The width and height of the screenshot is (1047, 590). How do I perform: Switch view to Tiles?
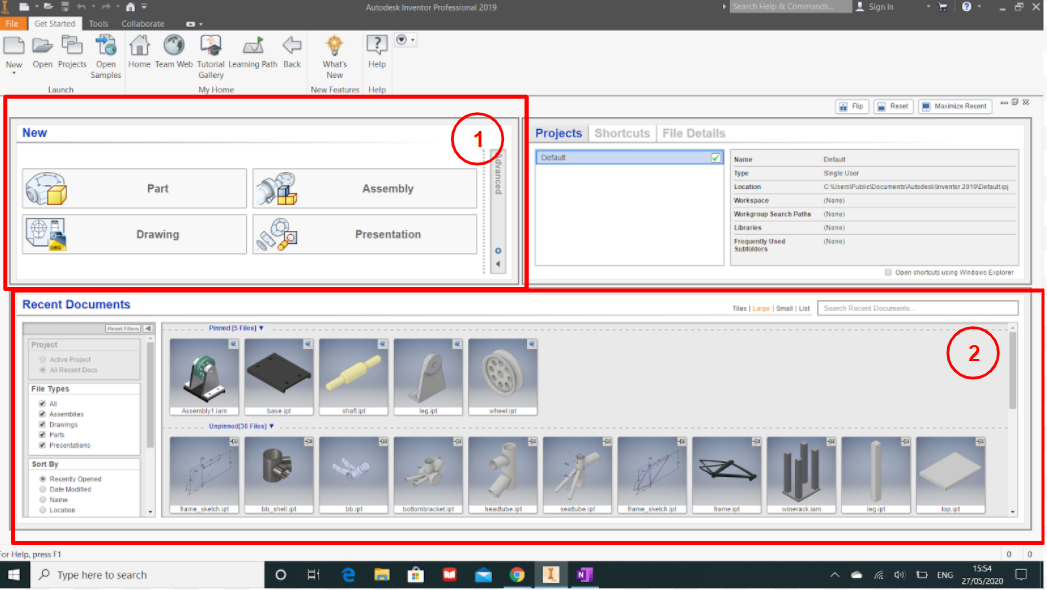[739, 308]
